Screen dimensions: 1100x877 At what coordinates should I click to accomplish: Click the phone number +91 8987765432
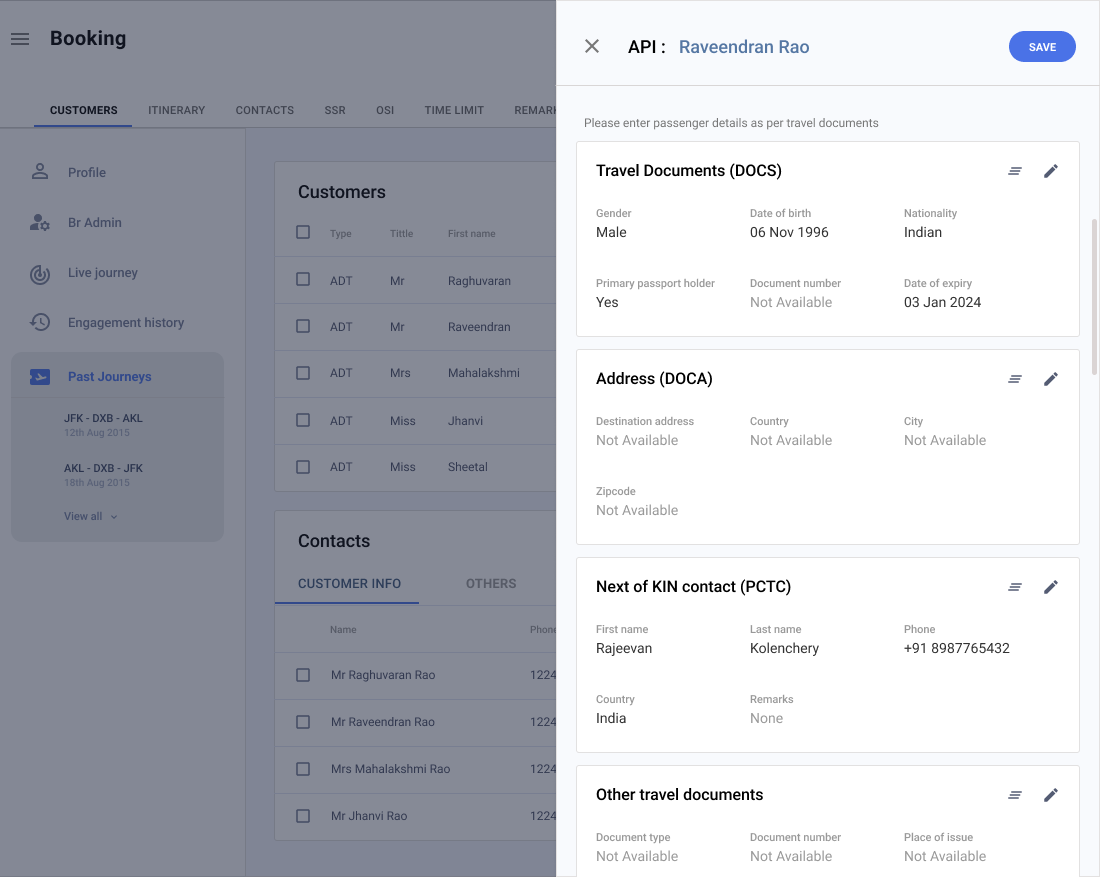956,648
